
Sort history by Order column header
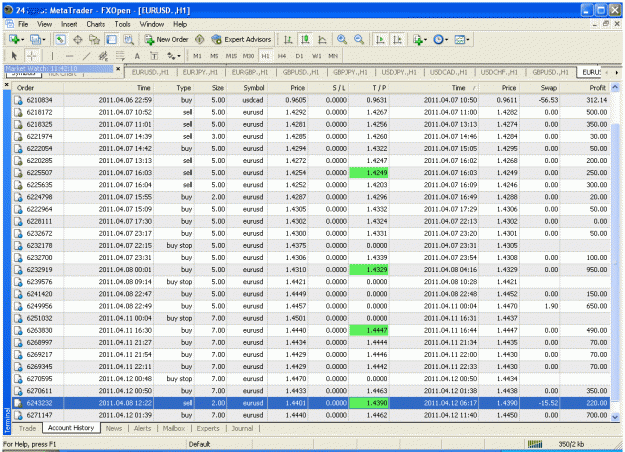click(x=38, y=88)
